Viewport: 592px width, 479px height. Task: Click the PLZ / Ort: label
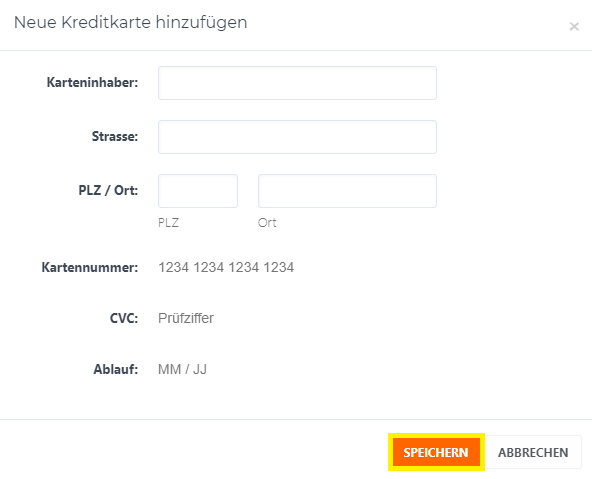coord(108,190)
